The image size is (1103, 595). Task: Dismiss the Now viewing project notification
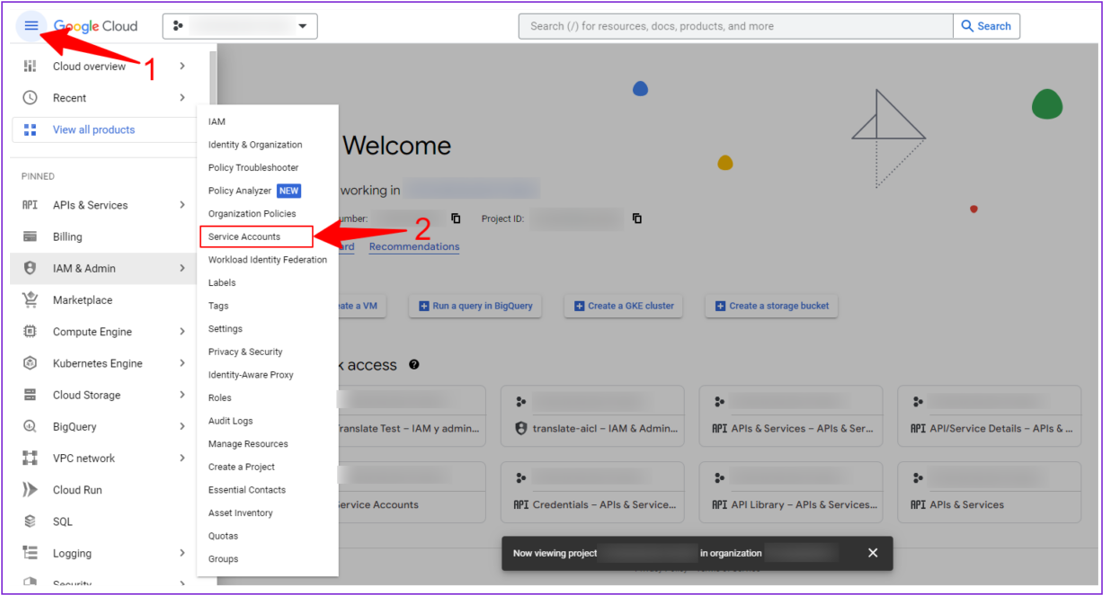tap(873, 553)
